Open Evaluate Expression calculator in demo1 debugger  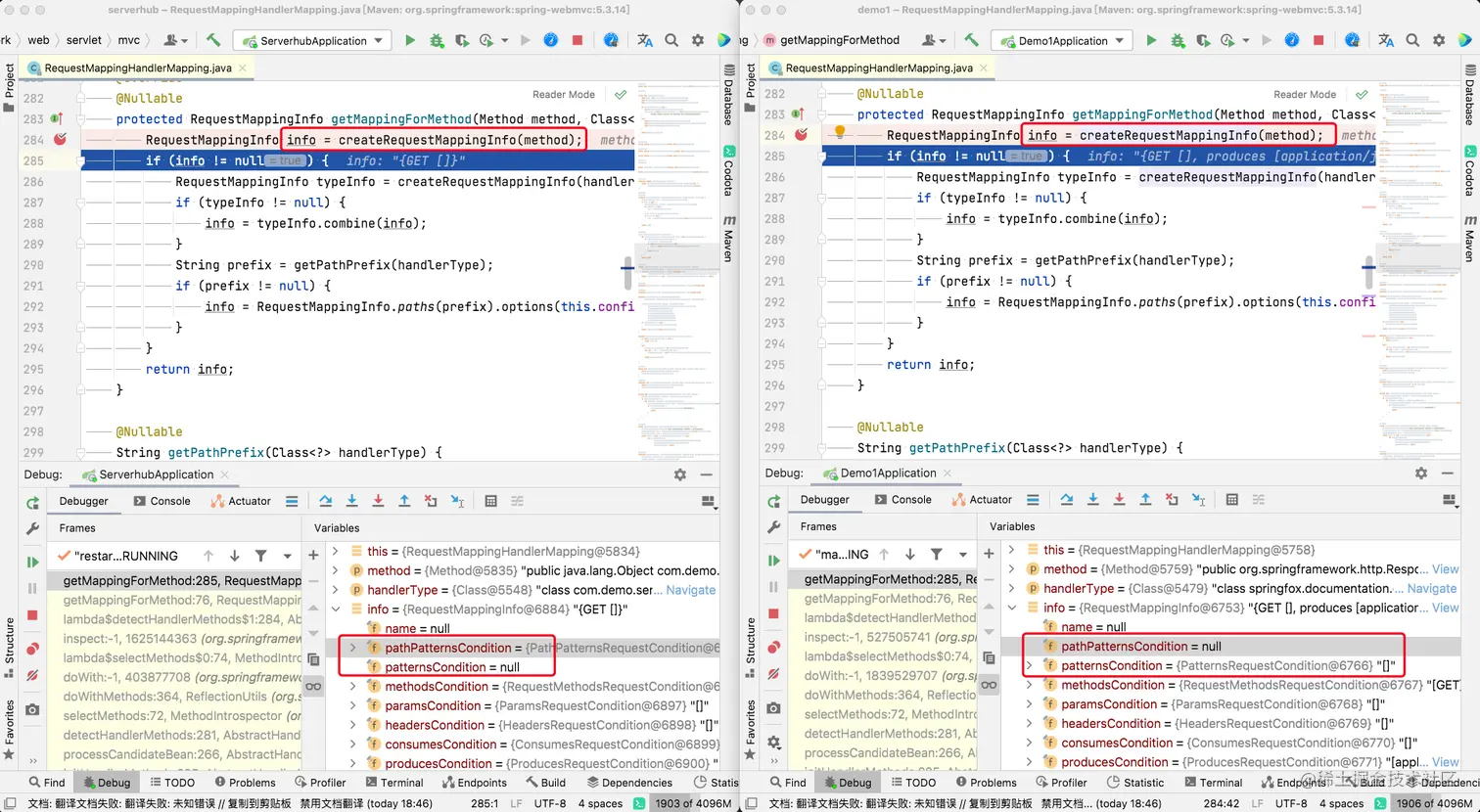(1232, 500)
